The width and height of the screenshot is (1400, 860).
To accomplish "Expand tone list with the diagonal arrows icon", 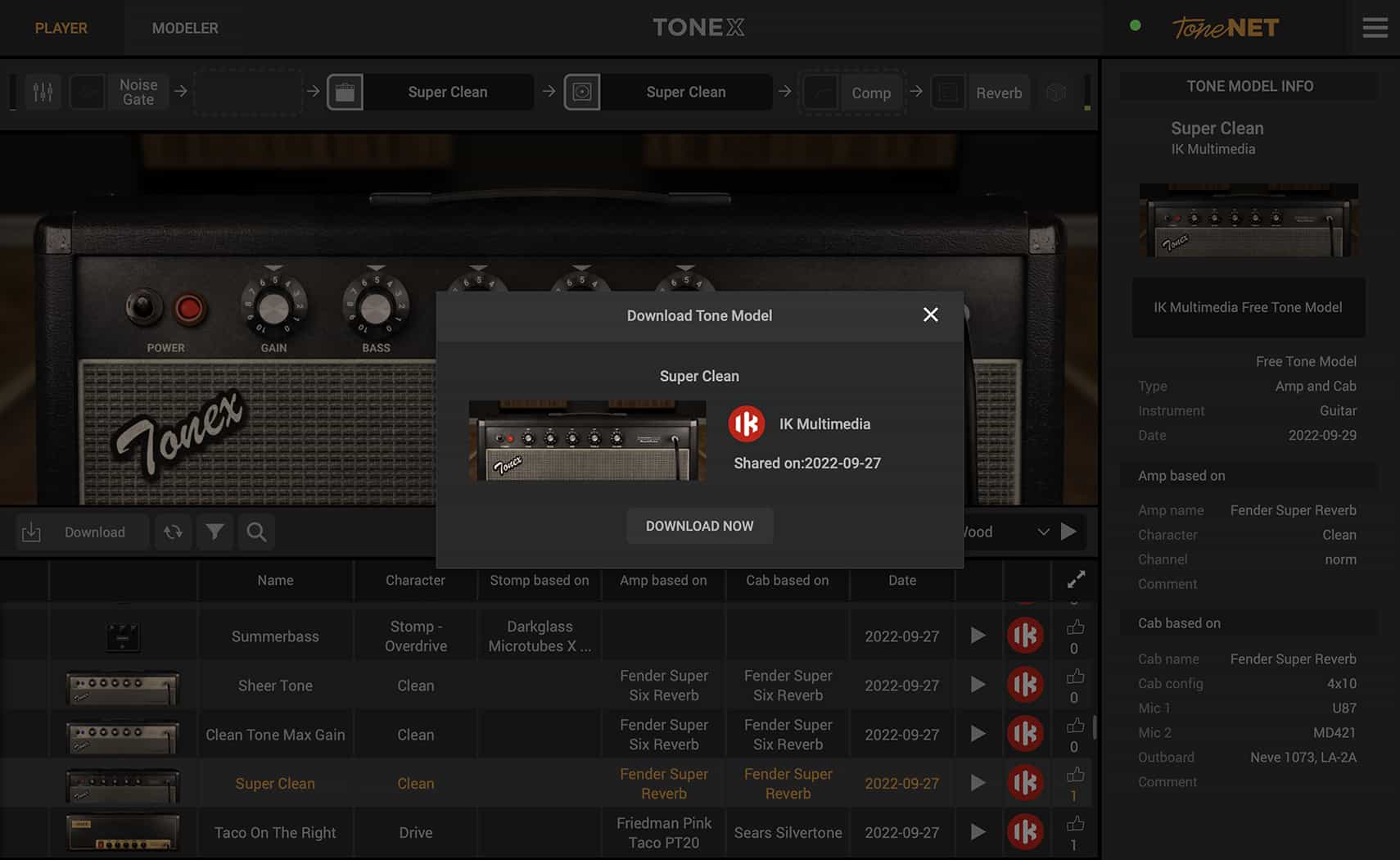I will coord(1076,580).
